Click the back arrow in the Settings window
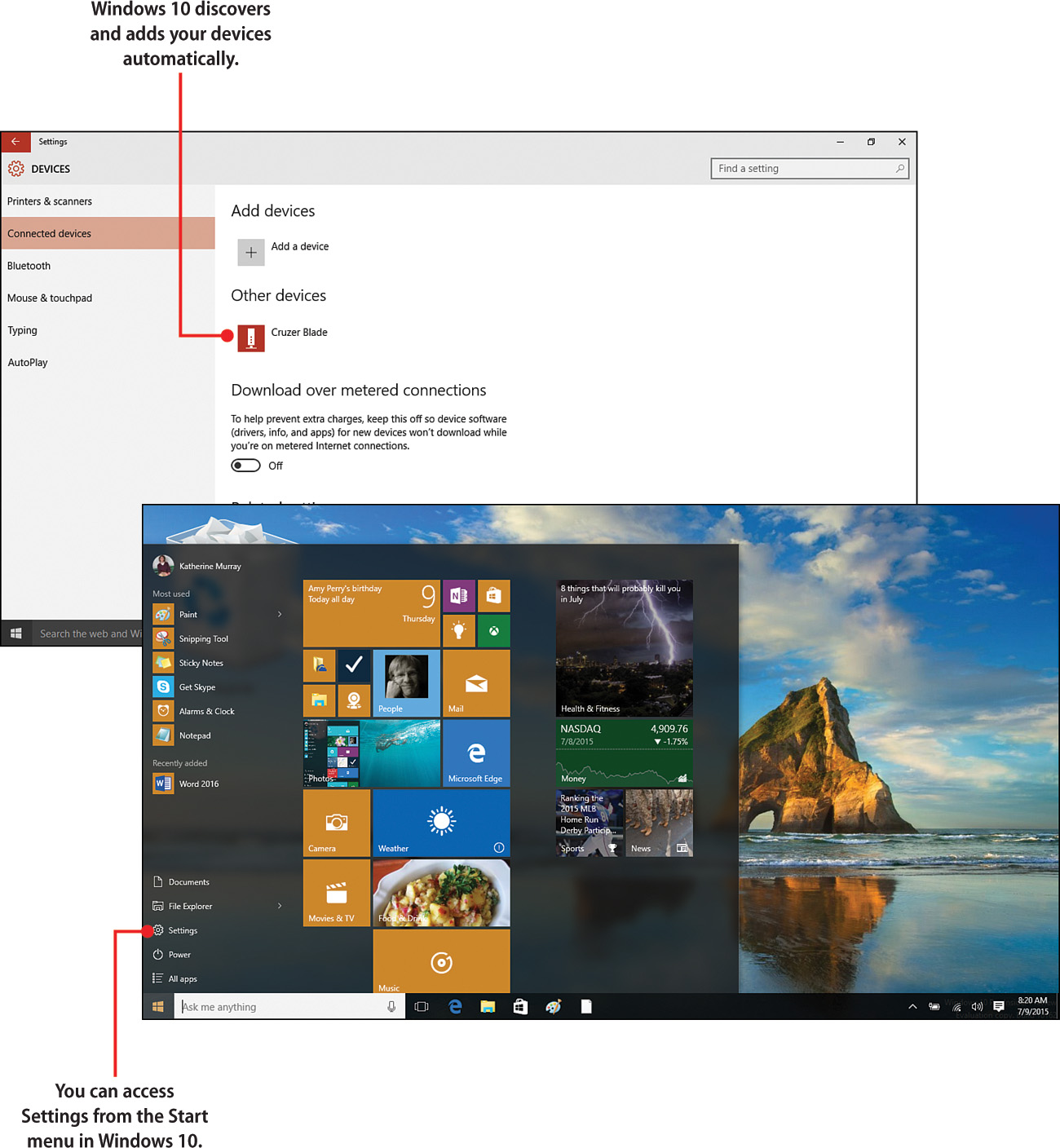The image size is (1060, 1148). tap(15, 142)
